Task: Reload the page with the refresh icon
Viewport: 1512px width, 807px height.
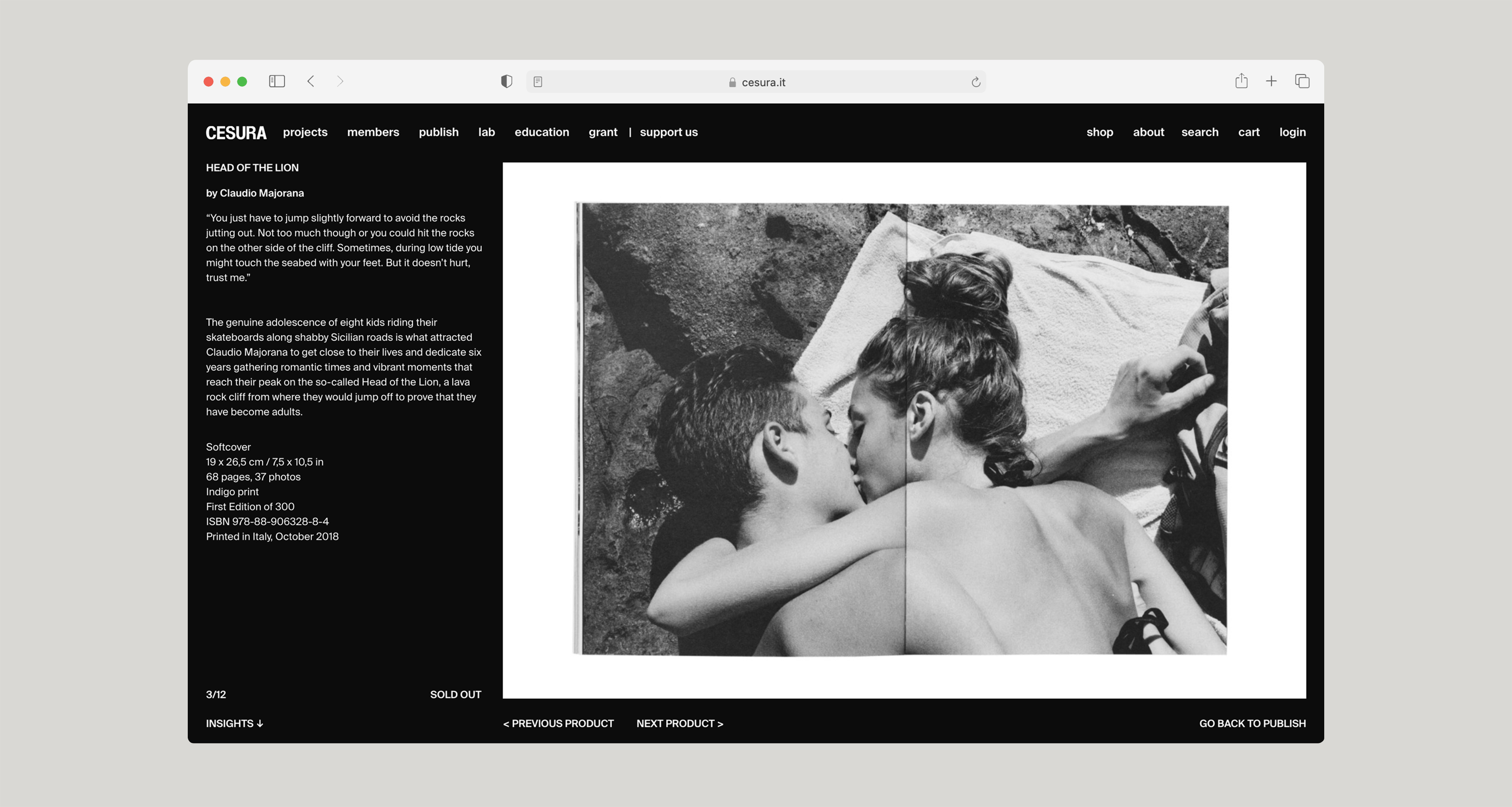Action: click(976, 82)
